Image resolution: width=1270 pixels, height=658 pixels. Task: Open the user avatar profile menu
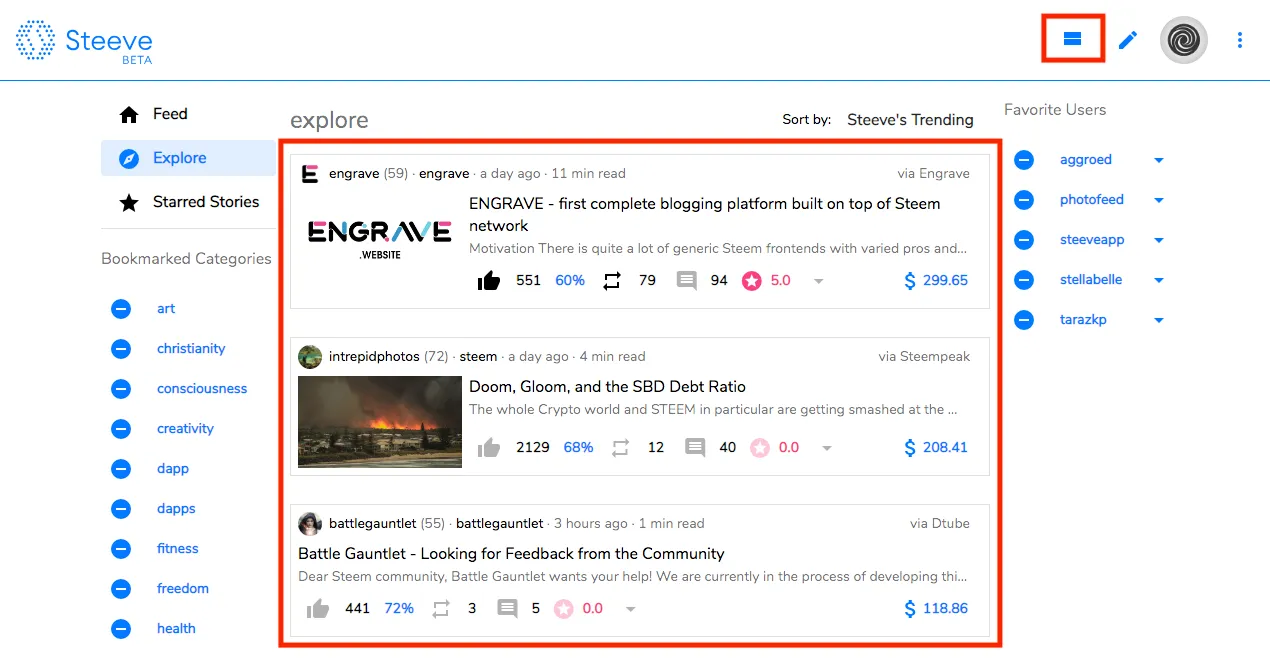pyautogui.click(x=1184, y=41)
